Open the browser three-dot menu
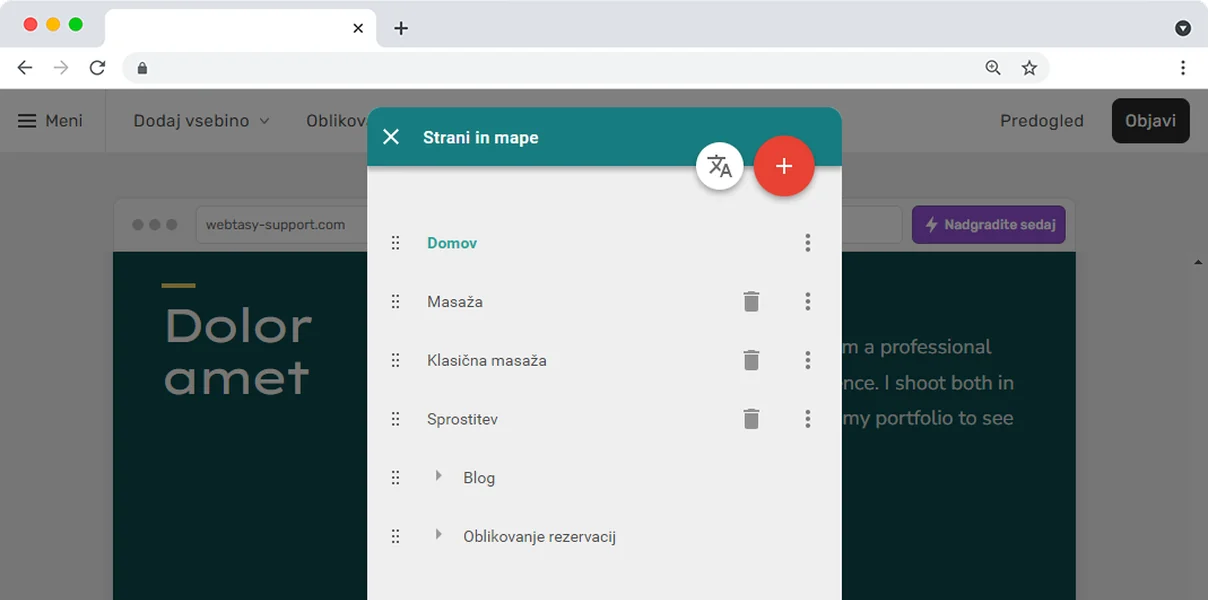1208x600 pixels. pos(1183,68)
